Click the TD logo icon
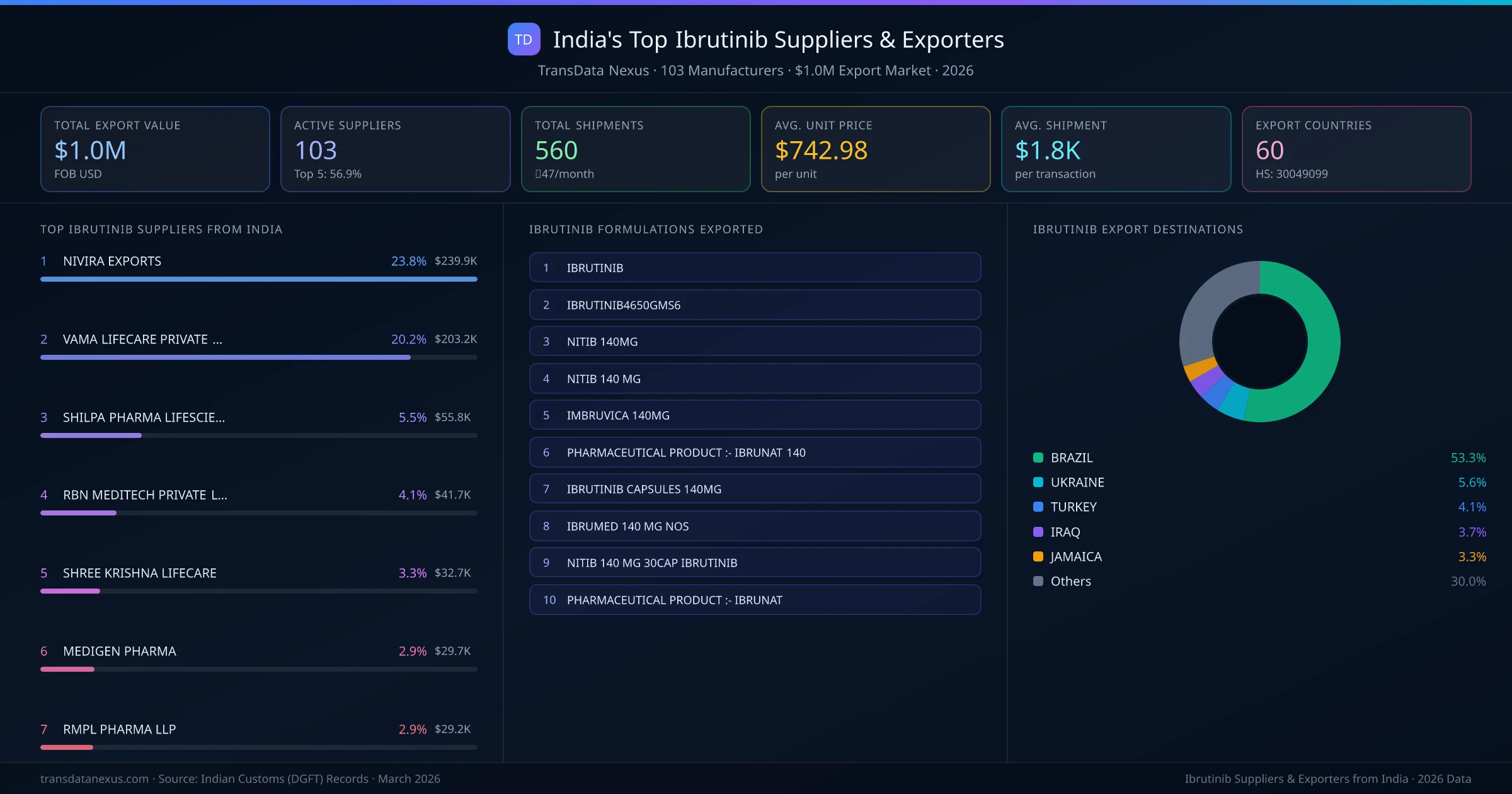Image resolution: width=1512 pixels, height=794 pixels. [524, 39]
